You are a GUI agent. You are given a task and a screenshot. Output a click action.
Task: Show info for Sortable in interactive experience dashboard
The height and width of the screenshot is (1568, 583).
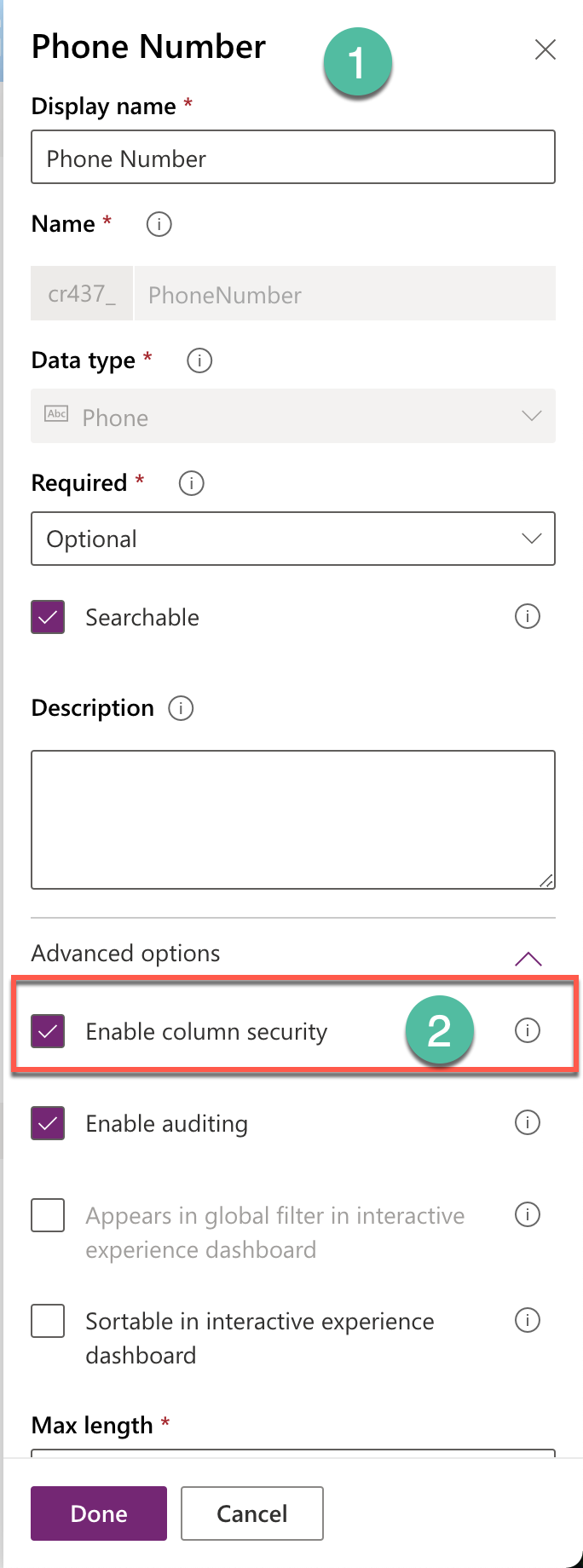point(528,1320)
